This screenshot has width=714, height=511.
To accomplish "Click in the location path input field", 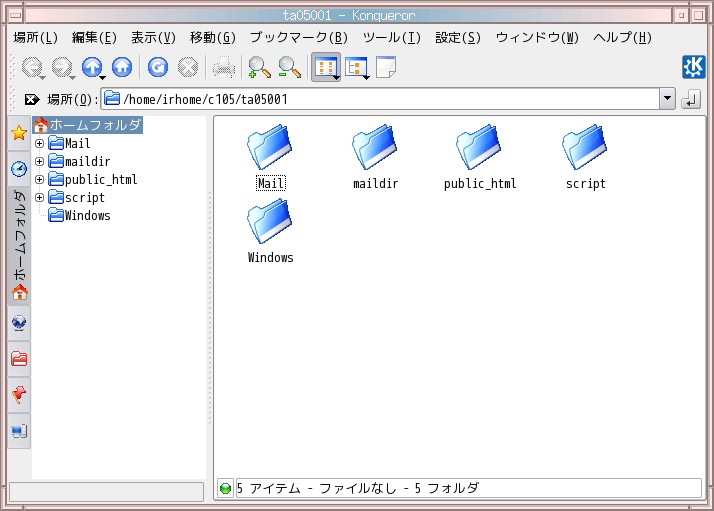I will (x=380, y=99).
